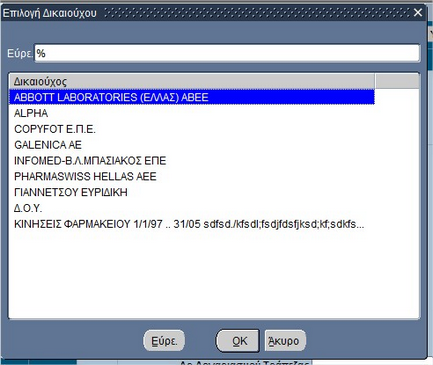Image resolution: width=433 pixels, height=365 pixels.
Task: Cancel with the Άκυρο button
Action: coord(285,341)
